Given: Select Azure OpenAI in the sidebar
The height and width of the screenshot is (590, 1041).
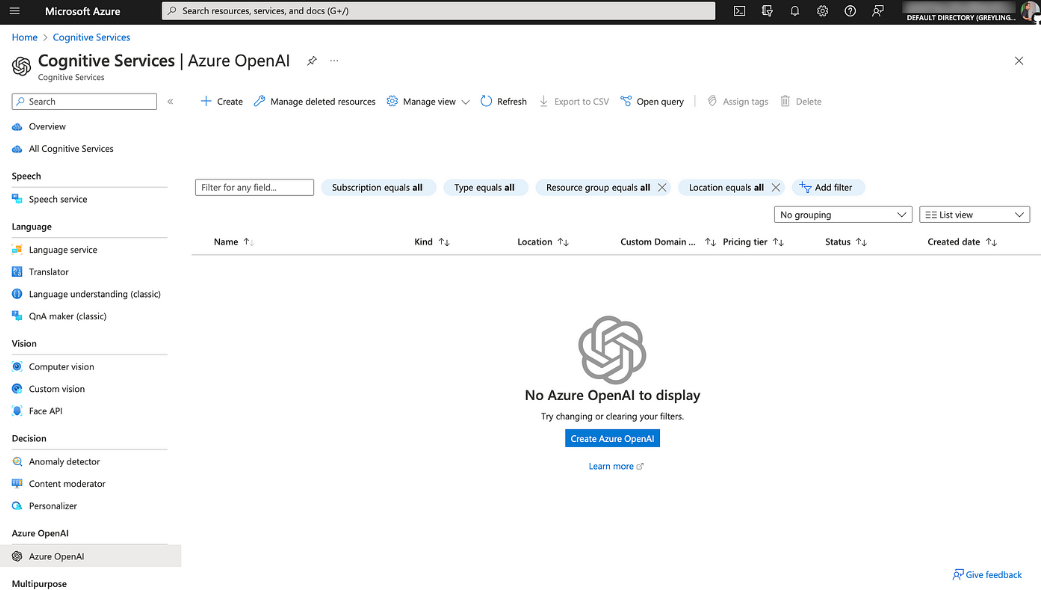Looking at the screenshot, I should click(x=90, y=556).
